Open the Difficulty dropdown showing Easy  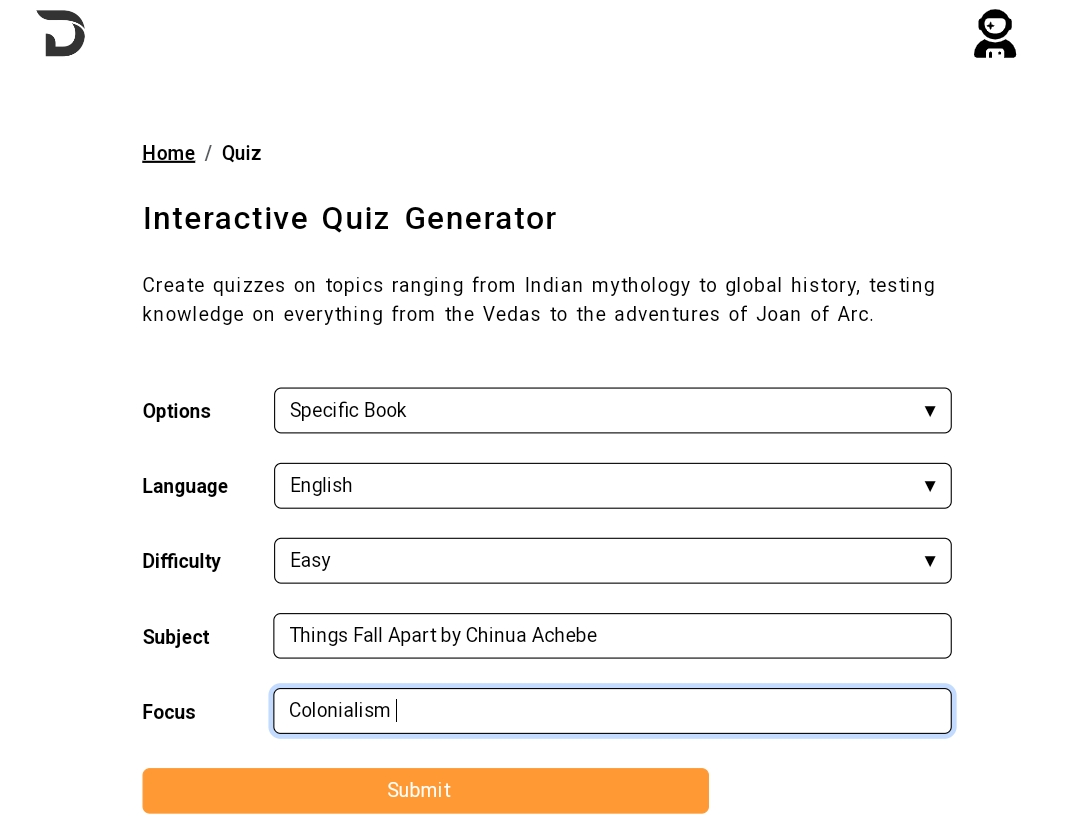tap(612, 561)
